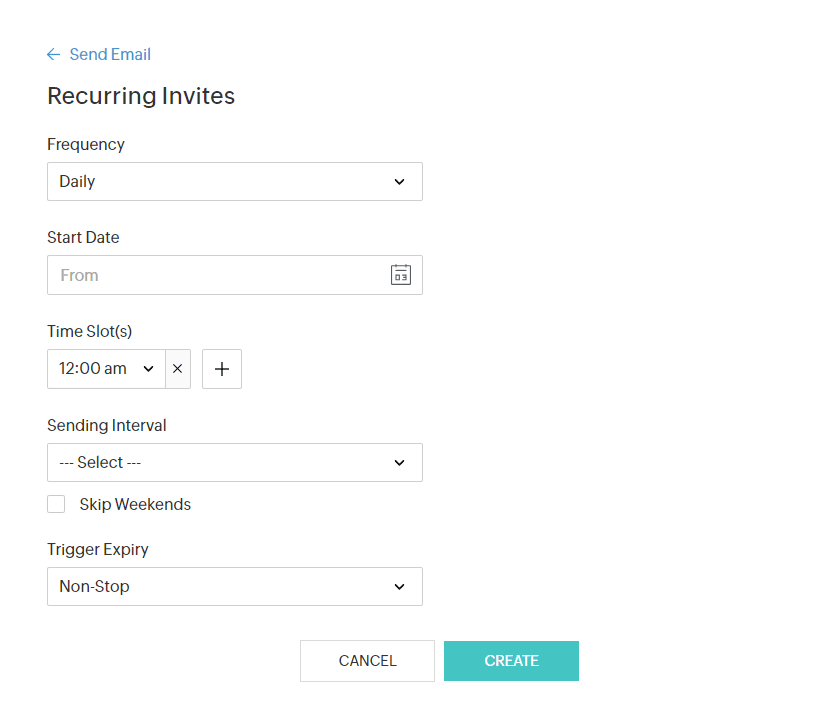Remove the 12:00 am time slot
Screen dimensions: 821x722
[x=178, y=369]
